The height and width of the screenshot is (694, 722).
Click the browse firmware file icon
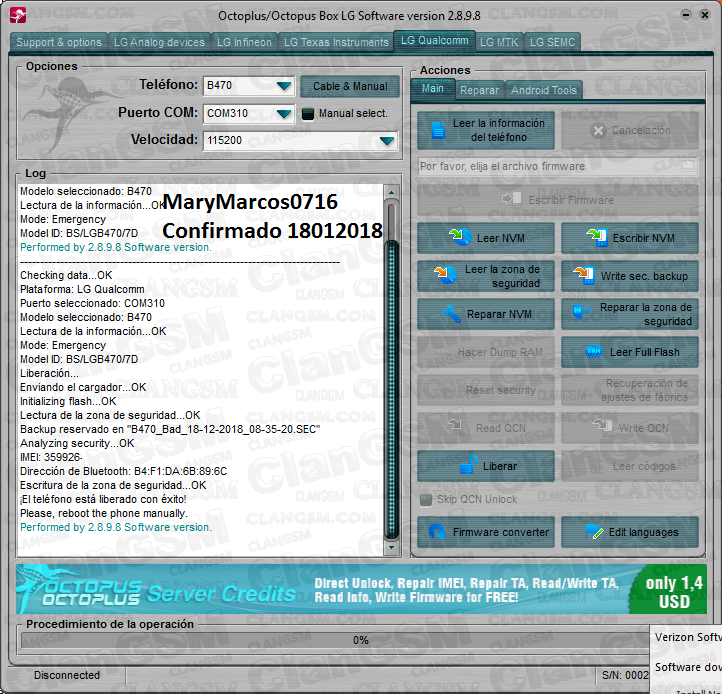click(688, 166)
